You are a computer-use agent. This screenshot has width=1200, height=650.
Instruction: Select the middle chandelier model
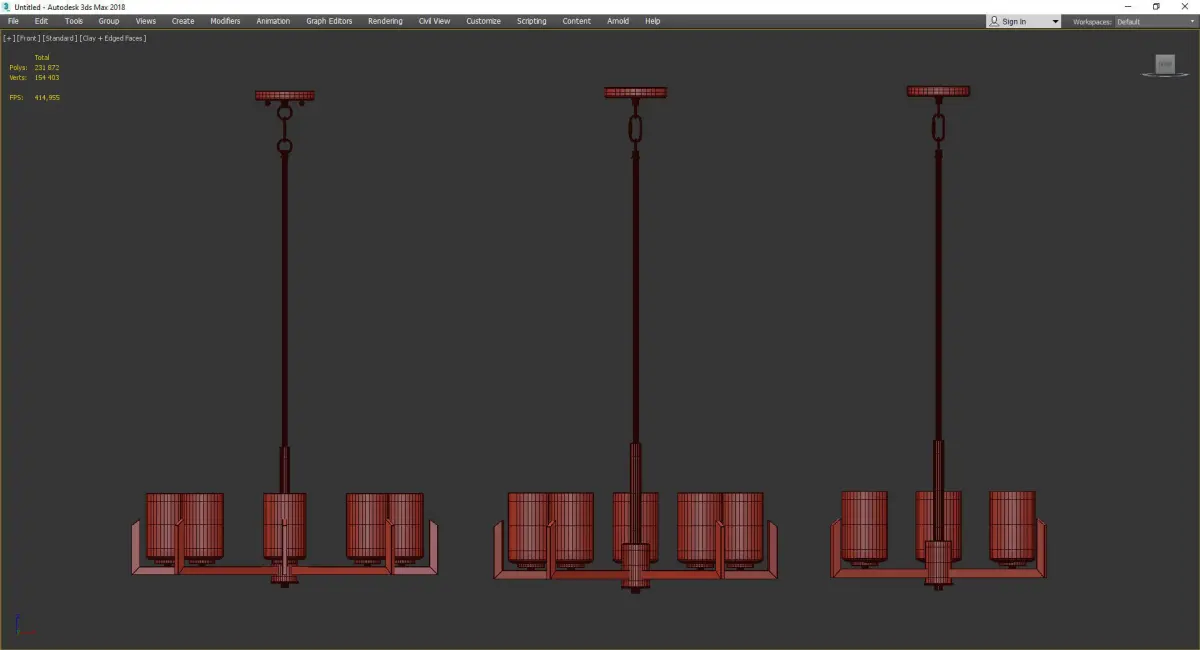pyautogui.click(x=635, y=340)
